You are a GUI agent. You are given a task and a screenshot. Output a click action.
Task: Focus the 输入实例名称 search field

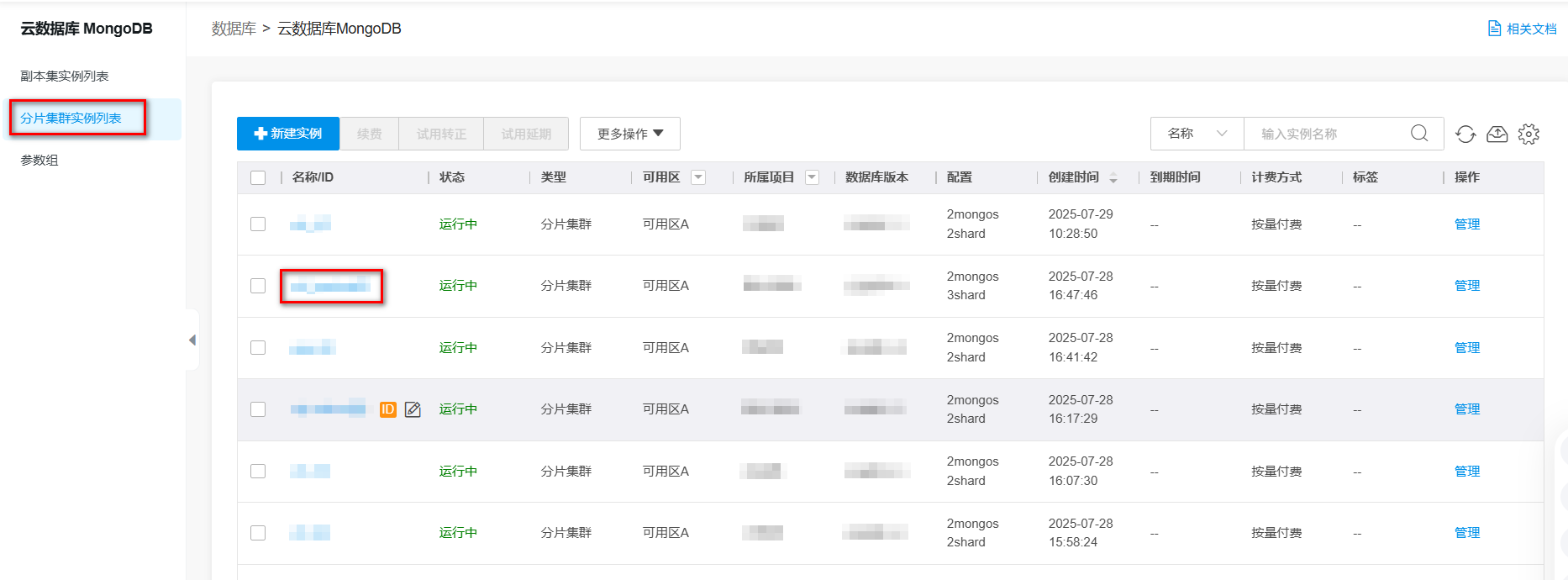1328,134
